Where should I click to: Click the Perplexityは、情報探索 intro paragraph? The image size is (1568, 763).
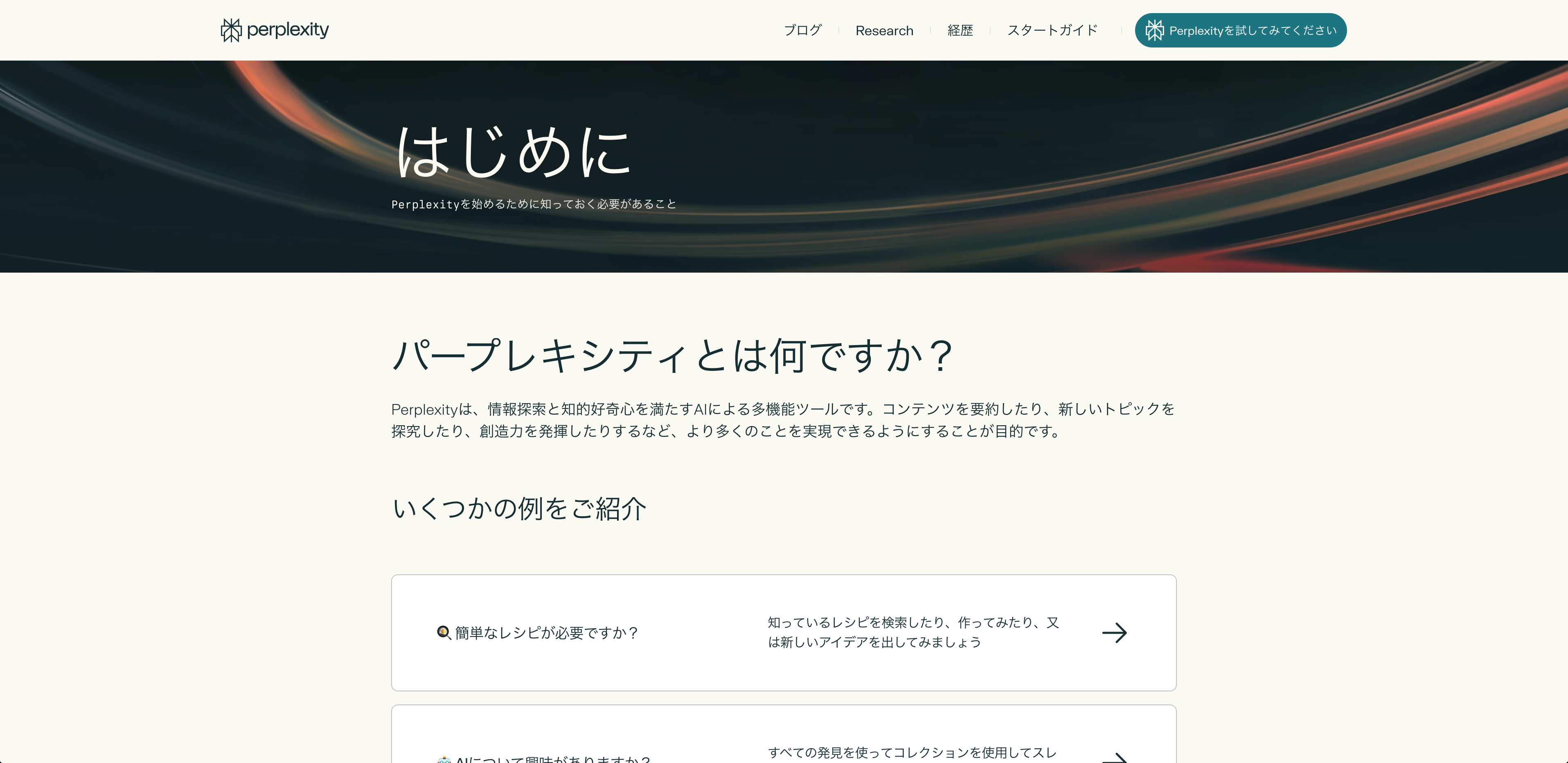[x=783, y=420]
